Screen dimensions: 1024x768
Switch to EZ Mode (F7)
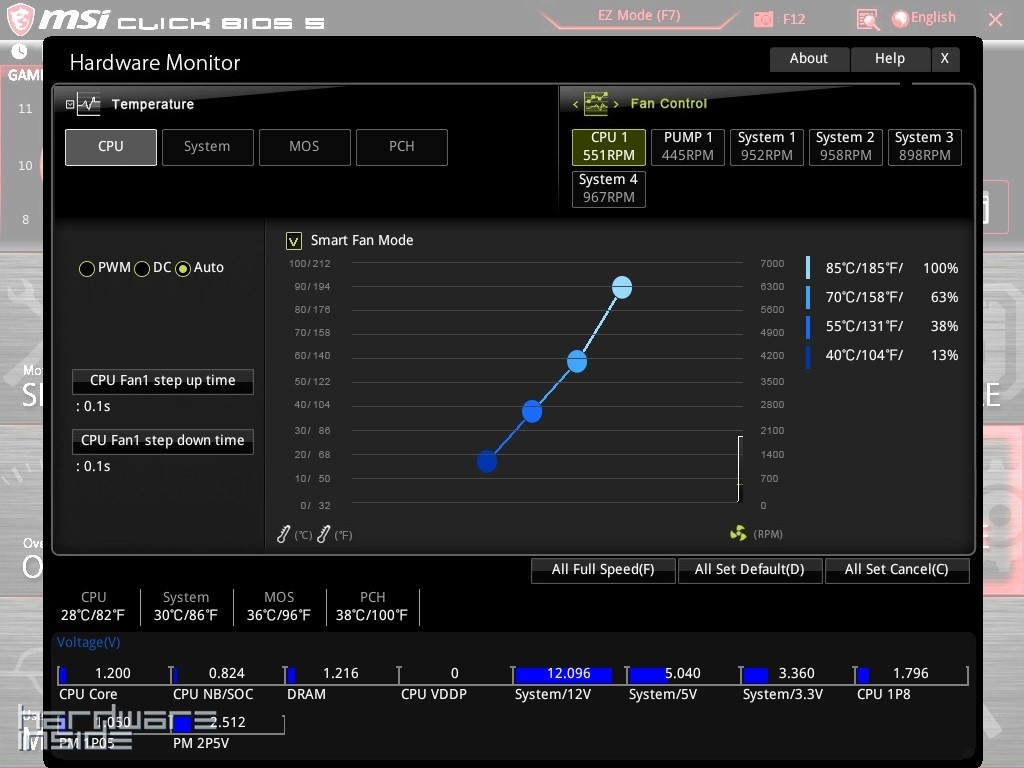click(639, 16)
